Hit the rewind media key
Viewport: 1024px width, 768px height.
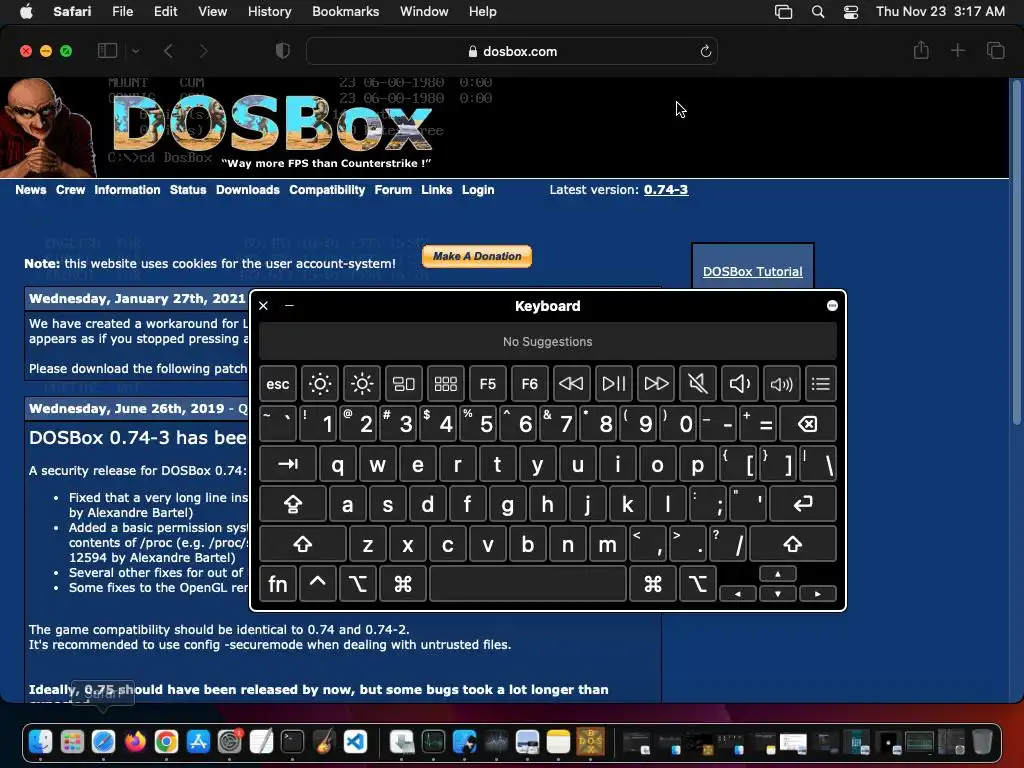click(x=571, y=384)
